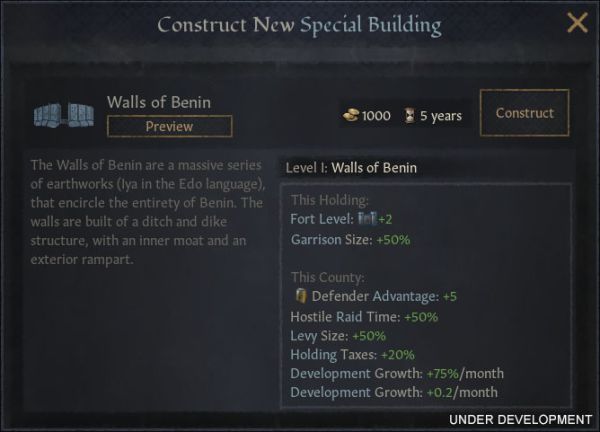Click the Development Growth +0.2/month line

[x=394, y=393]
